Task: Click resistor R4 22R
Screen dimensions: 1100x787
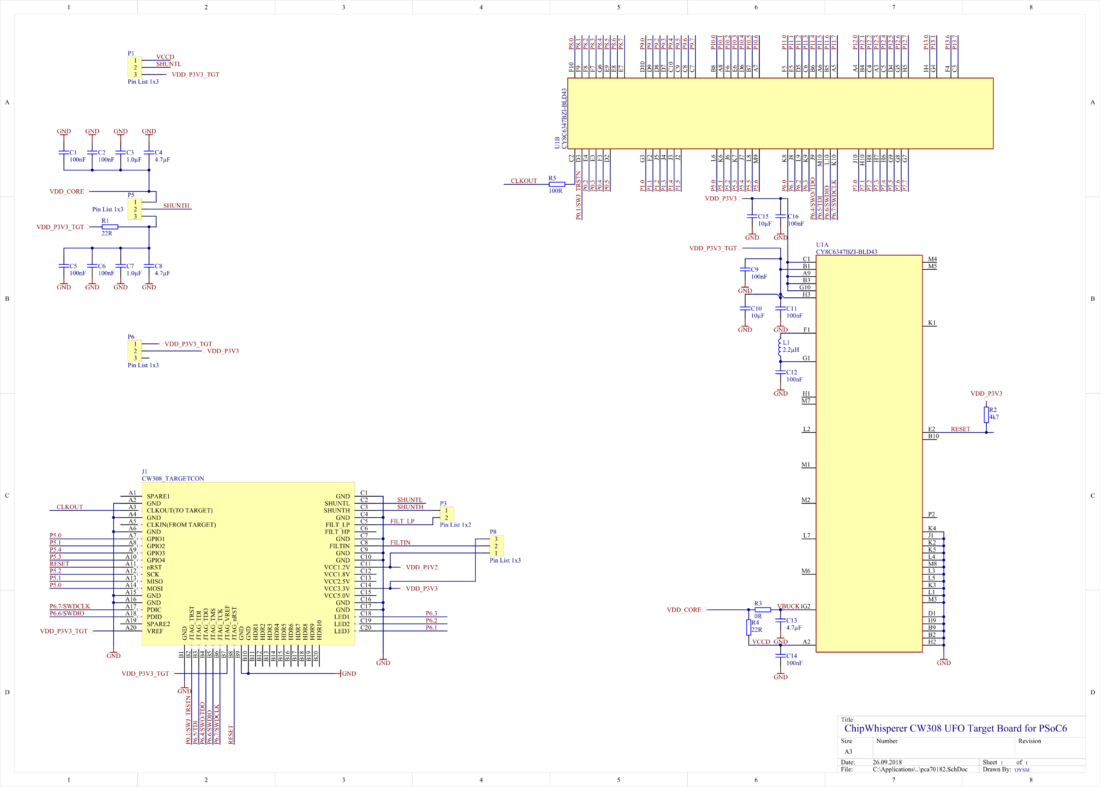Action: pyautogui.click(x=749, y=627)
